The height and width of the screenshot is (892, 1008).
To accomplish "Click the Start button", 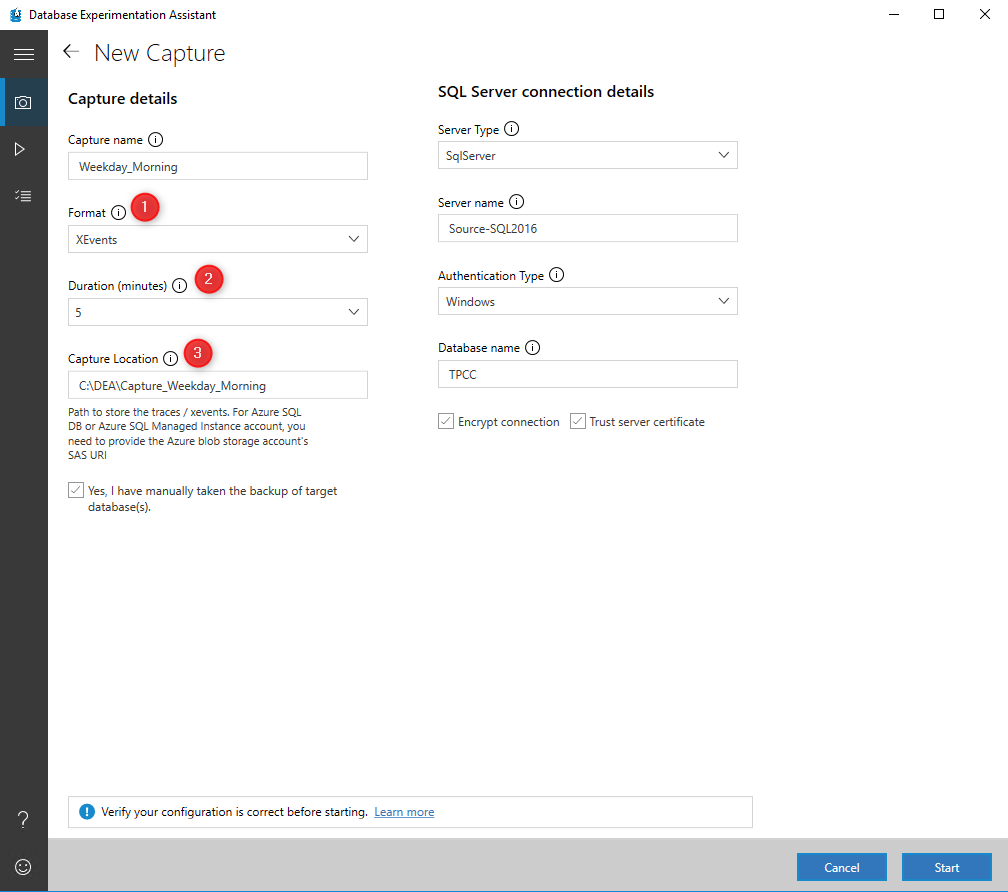I will click(946, 867).
